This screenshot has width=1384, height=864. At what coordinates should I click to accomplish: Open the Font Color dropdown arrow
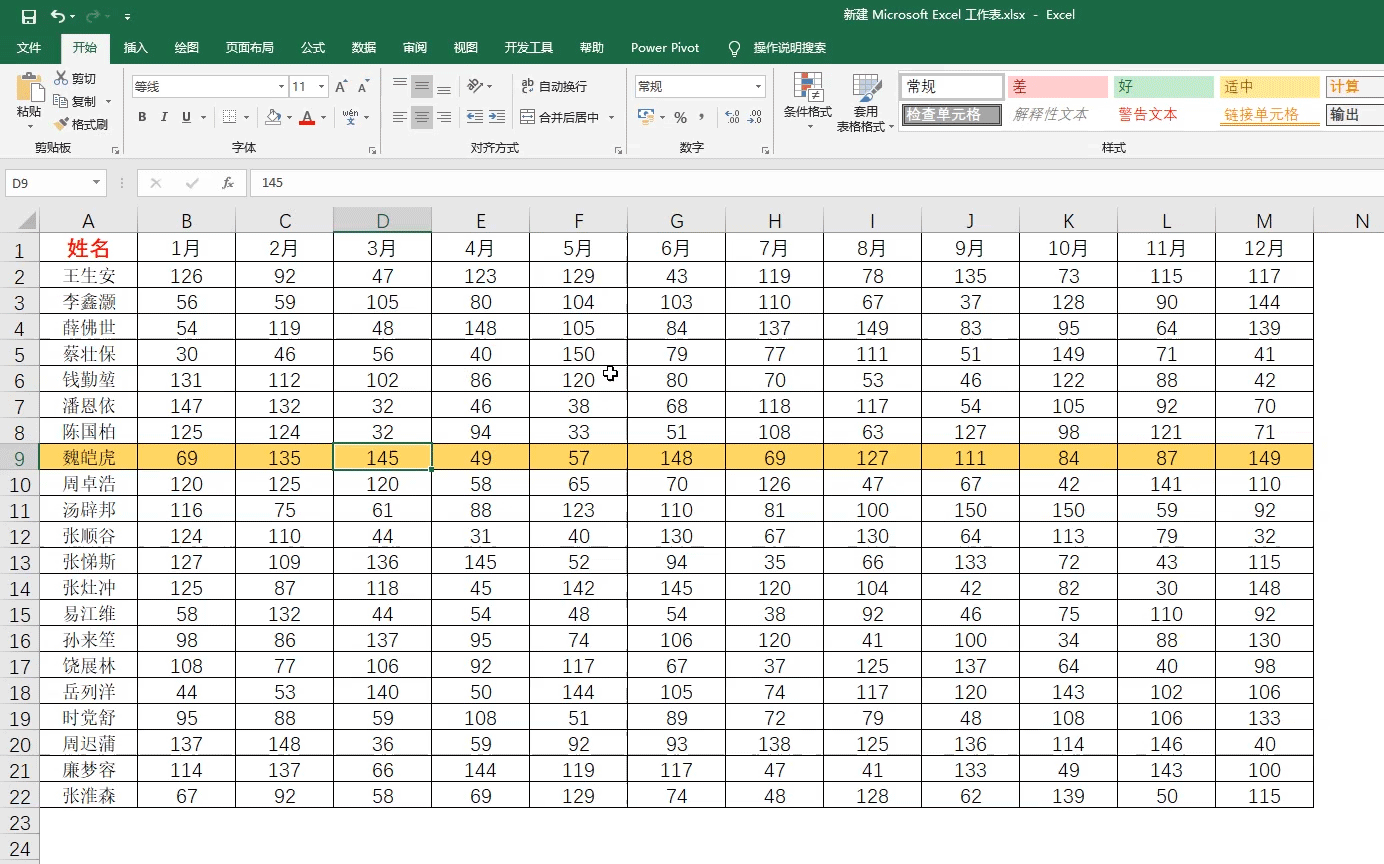[x=324, y=117]
